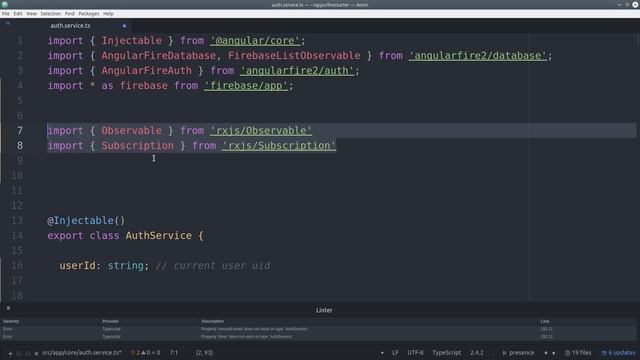
Task: Open the Selection menu
Action: click(x=51, y=13)
